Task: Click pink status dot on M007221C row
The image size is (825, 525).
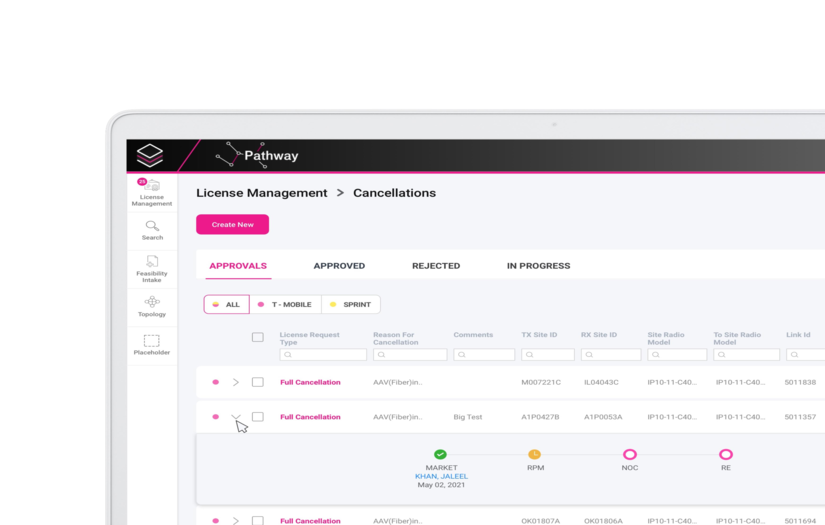Action: pyautogui.click(x=215, y=382)
